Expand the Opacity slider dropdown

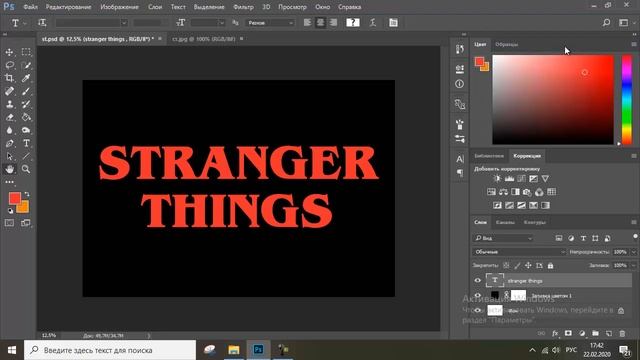634,252
